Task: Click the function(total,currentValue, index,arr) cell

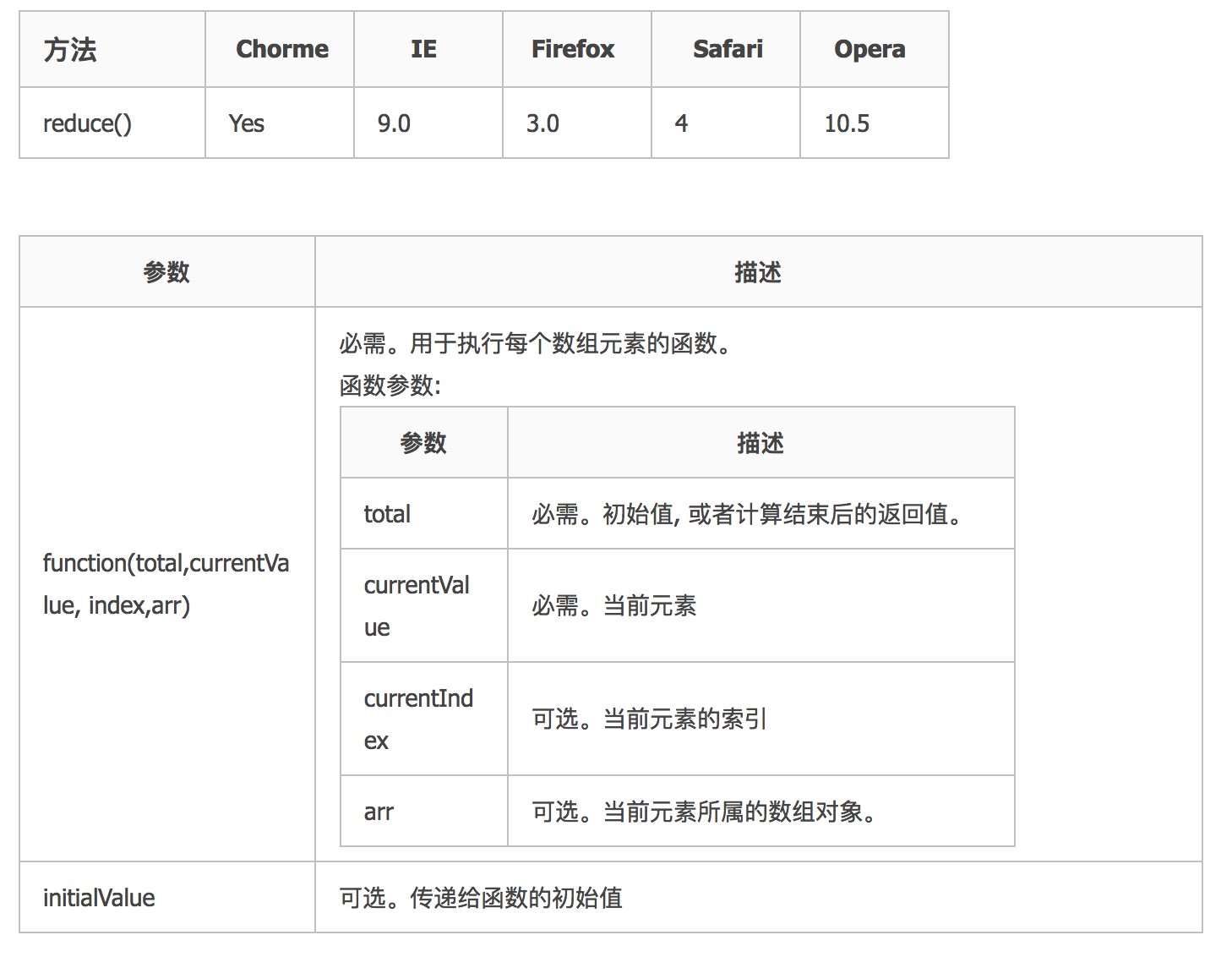Action: point(167,584)
